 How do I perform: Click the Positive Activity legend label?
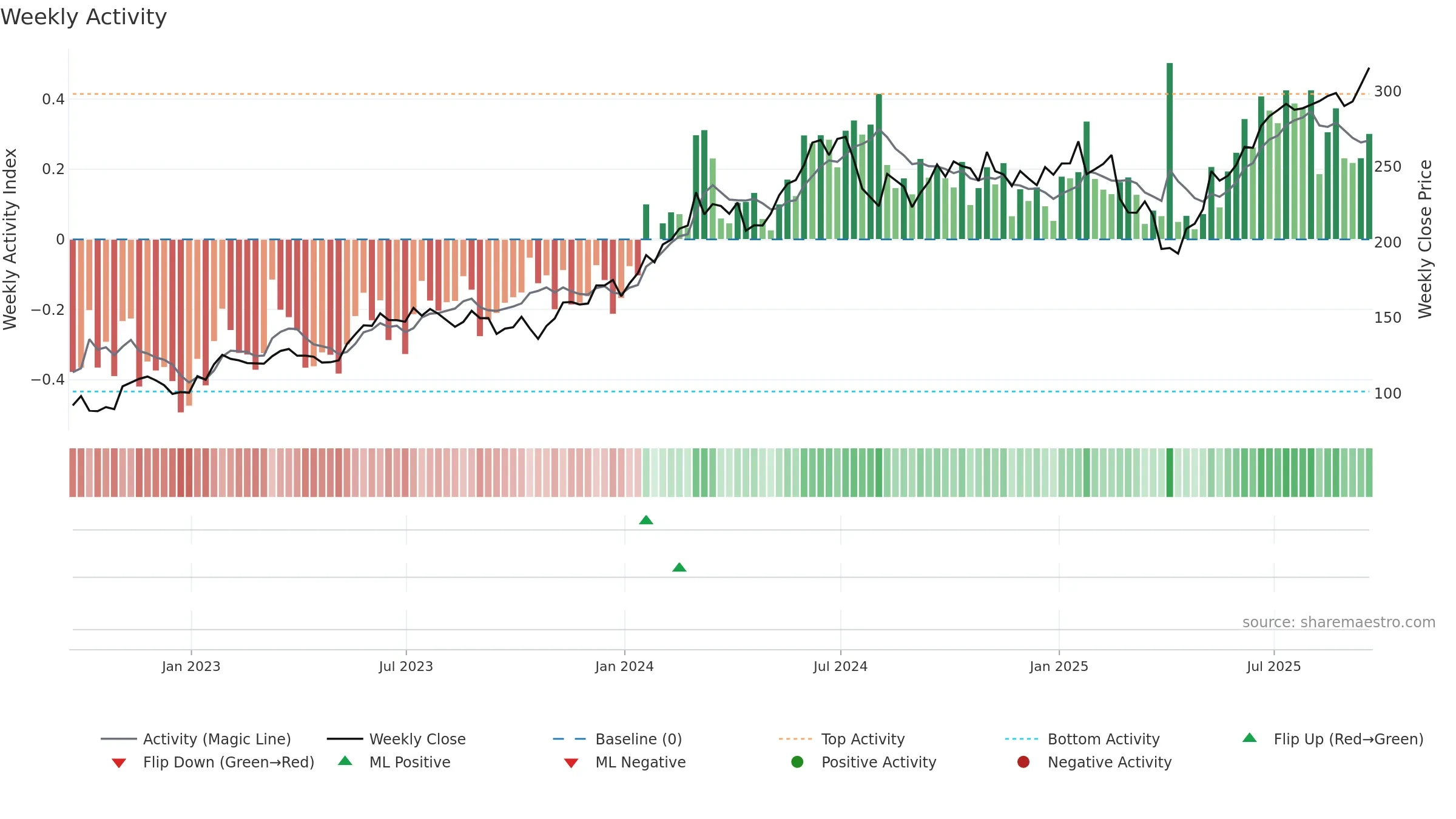click(879, 762)
